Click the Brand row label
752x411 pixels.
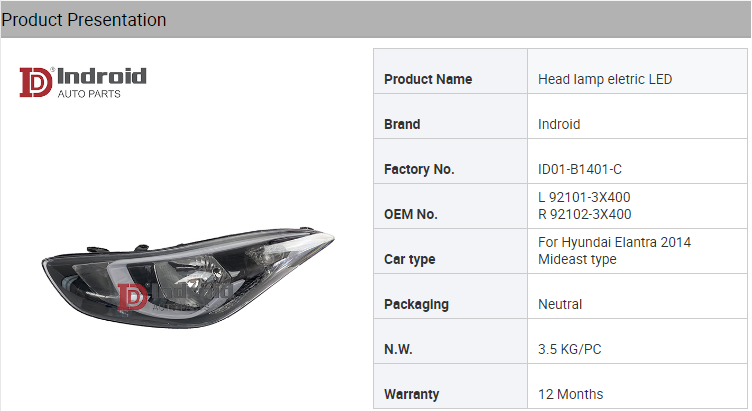(x=402, y=124)
